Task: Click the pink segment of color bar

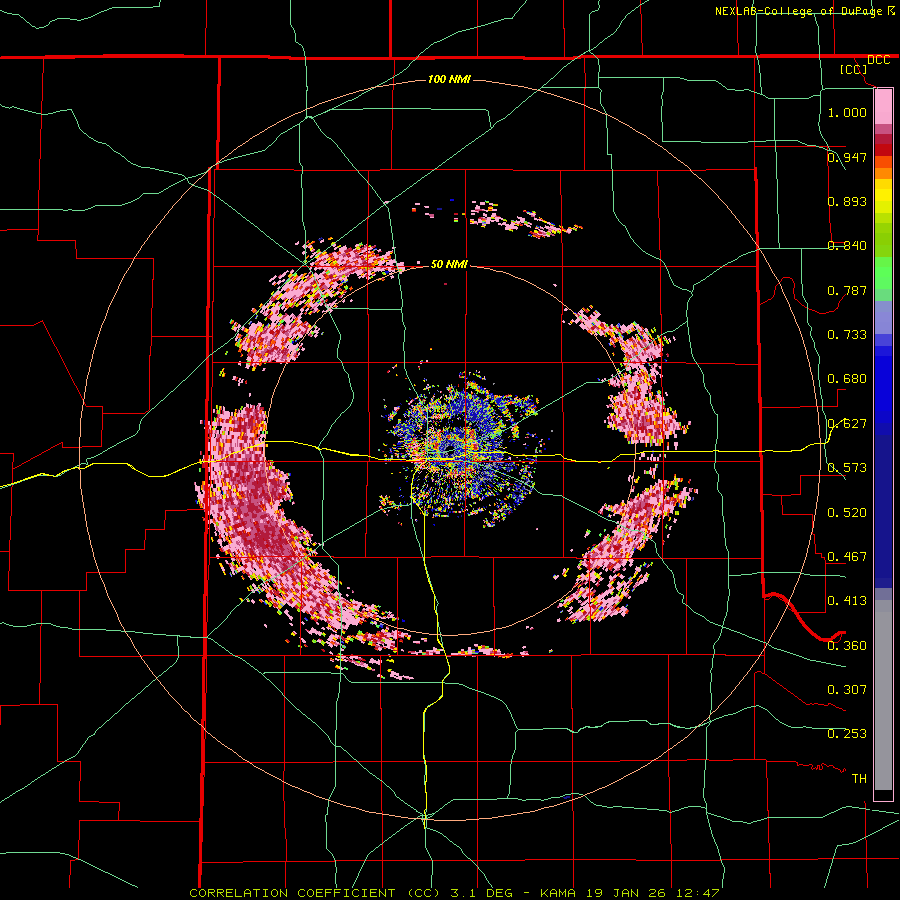Action: 883,106
